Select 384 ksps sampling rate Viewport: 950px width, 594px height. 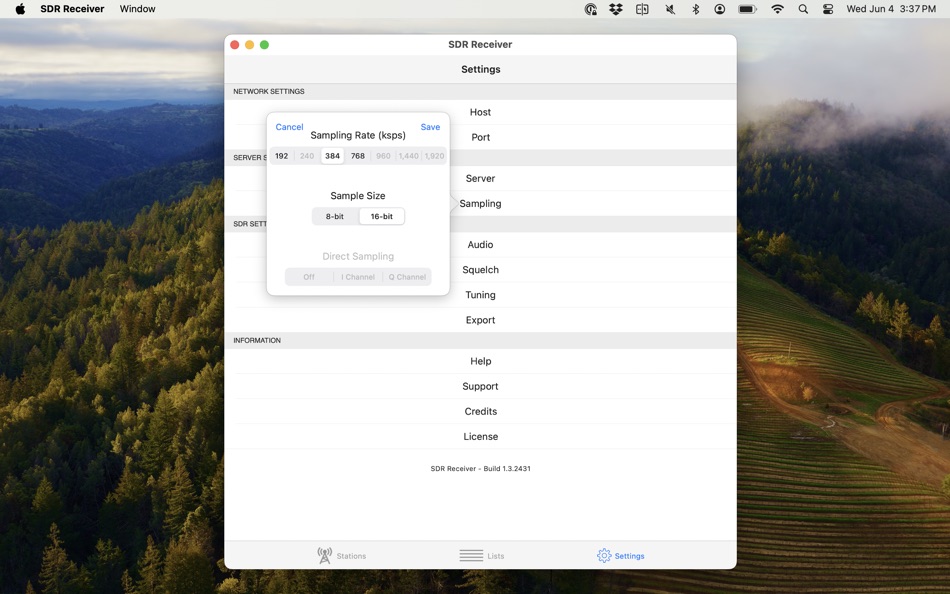[333, 156]
